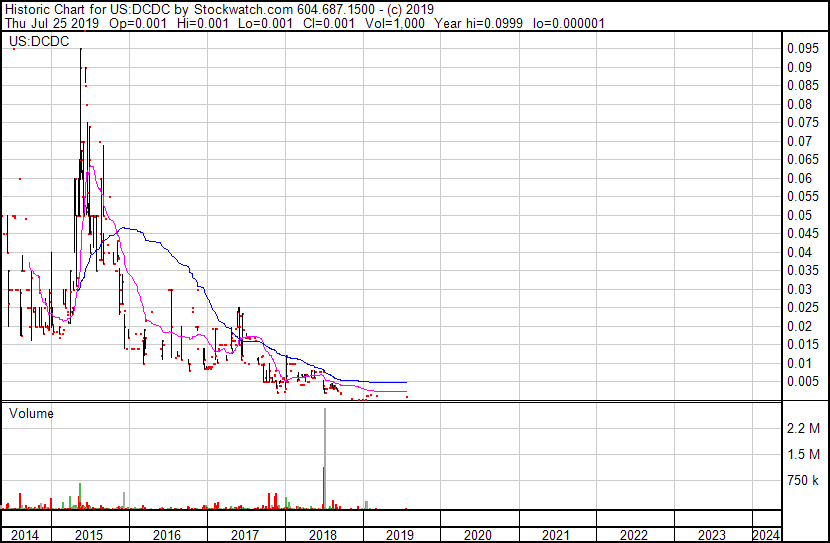
Task: Click the 2024 year label on axis
Action: coord(766,535)
